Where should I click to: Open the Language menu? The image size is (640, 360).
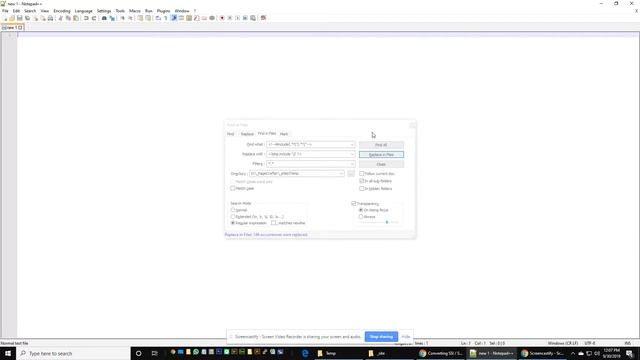point(83,11)
